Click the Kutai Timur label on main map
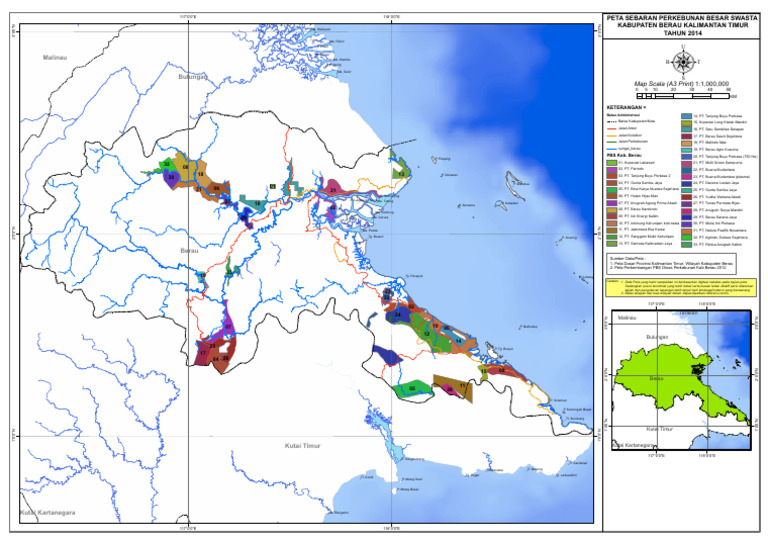This screenshot has width=768, height=544. click(301, 444)
